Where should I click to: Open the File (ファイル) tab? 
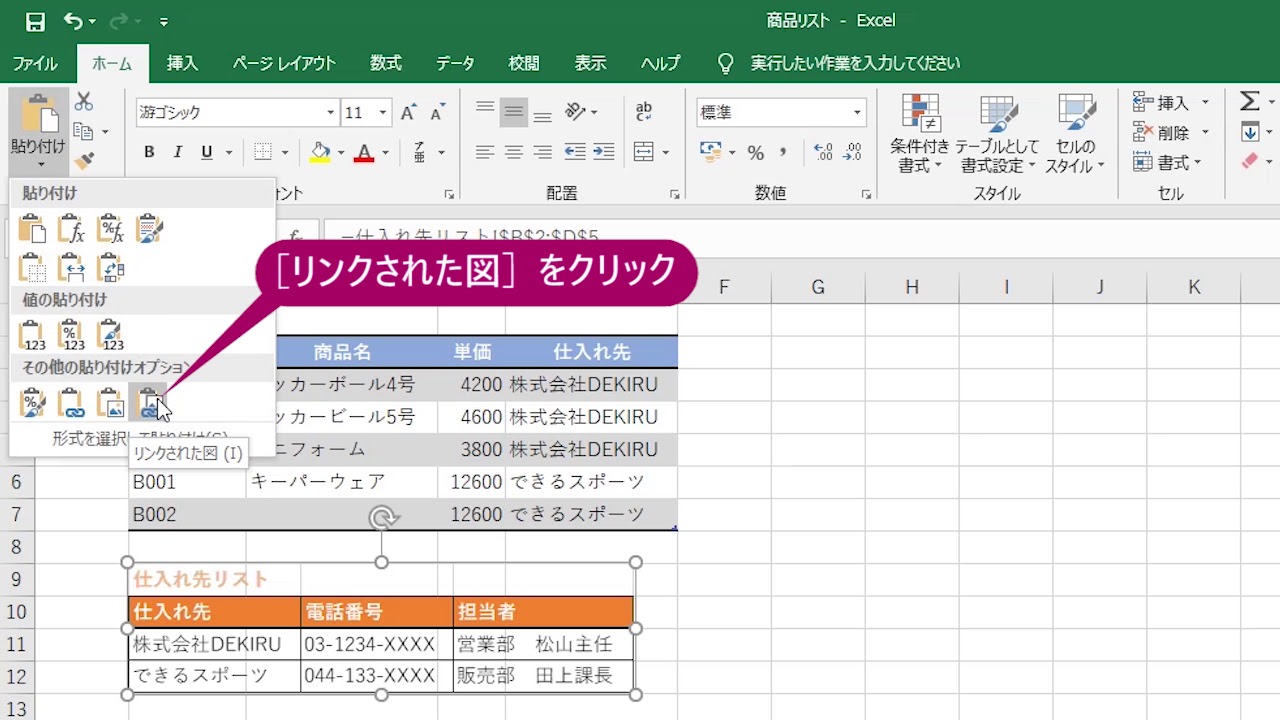(35, 63)
